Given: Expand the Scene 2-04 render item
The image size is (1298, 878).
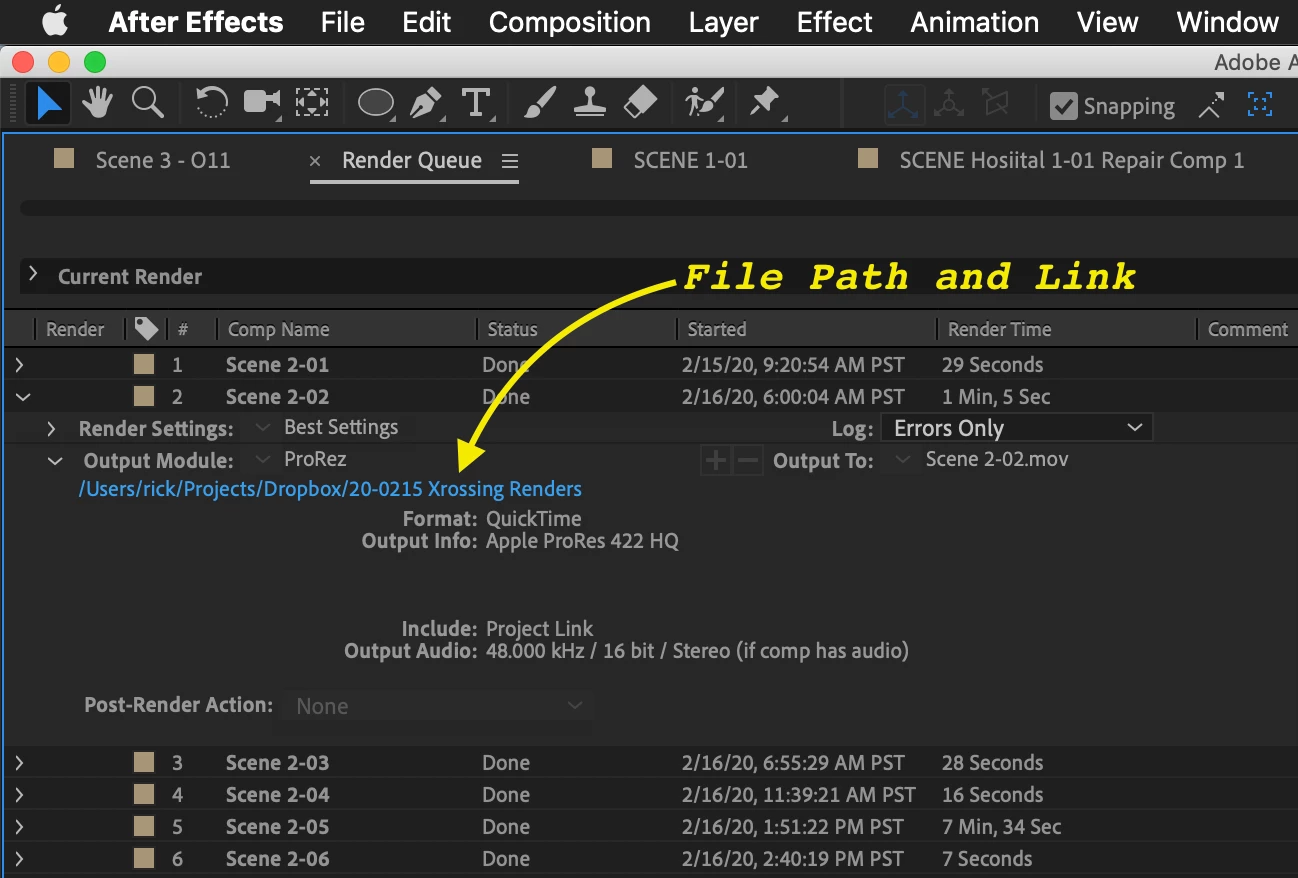Looking at the screenshot, I should pyautogui.click(x=20, y=795).
